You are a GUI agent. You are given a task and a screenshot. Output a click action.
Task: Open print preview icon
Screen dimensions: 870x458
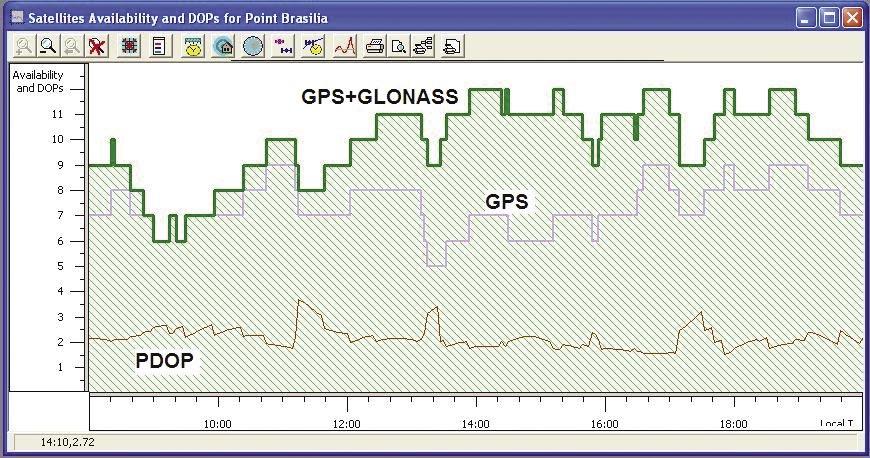(x=399, y=46)
